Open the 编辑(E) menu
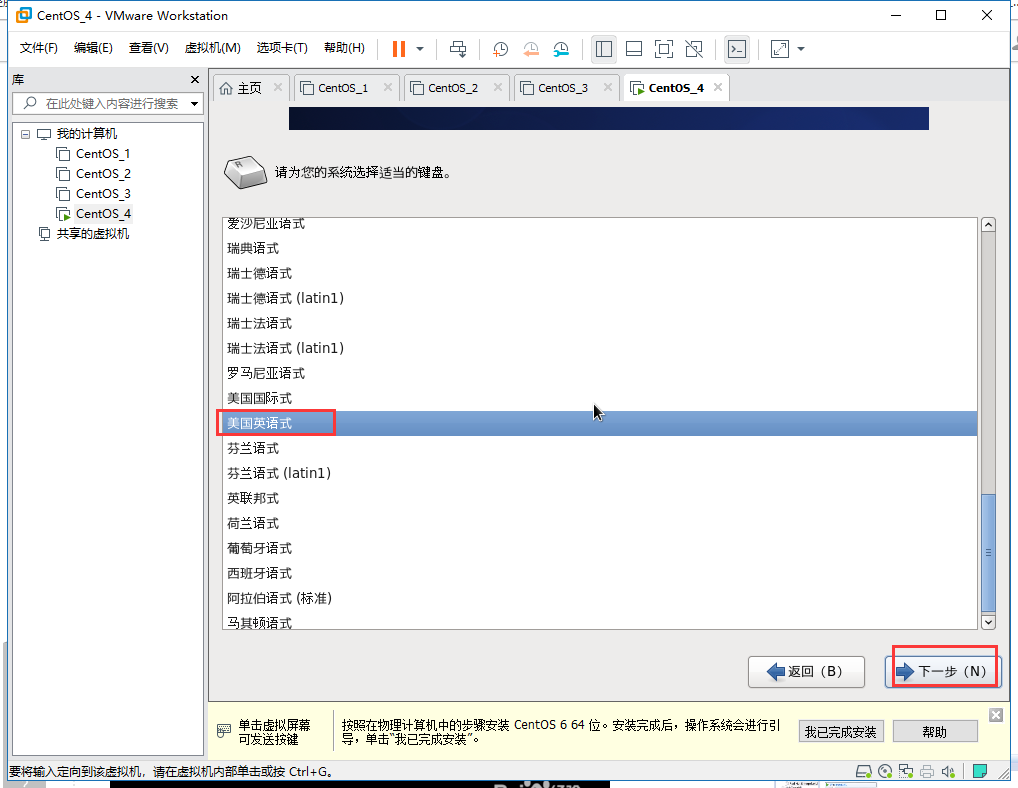This screenshot has height=788, width=1018. click(x=93, y=48)
